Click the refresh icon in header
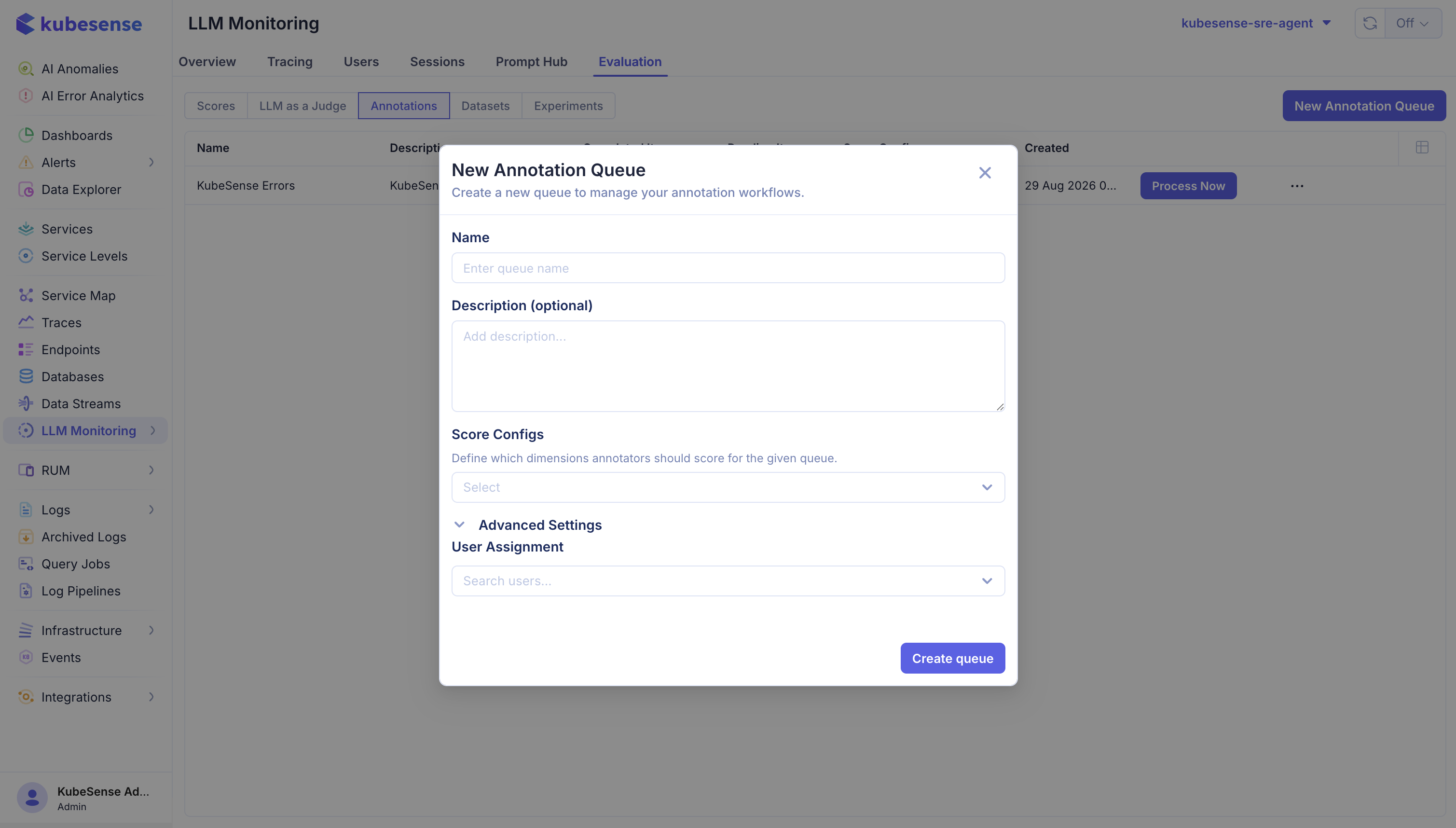 tap(1370, 23)
